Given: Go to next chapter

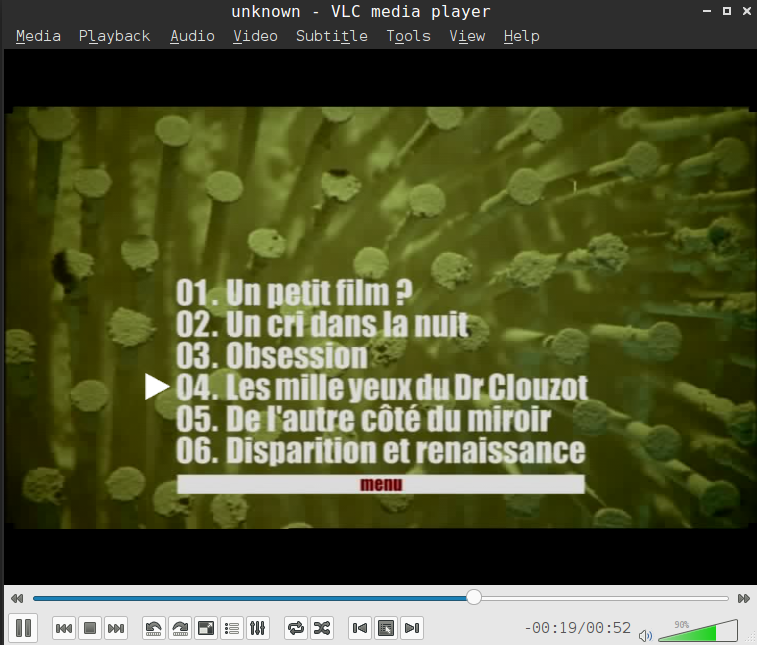Looking at the screenshot, I should coord(412,628).
